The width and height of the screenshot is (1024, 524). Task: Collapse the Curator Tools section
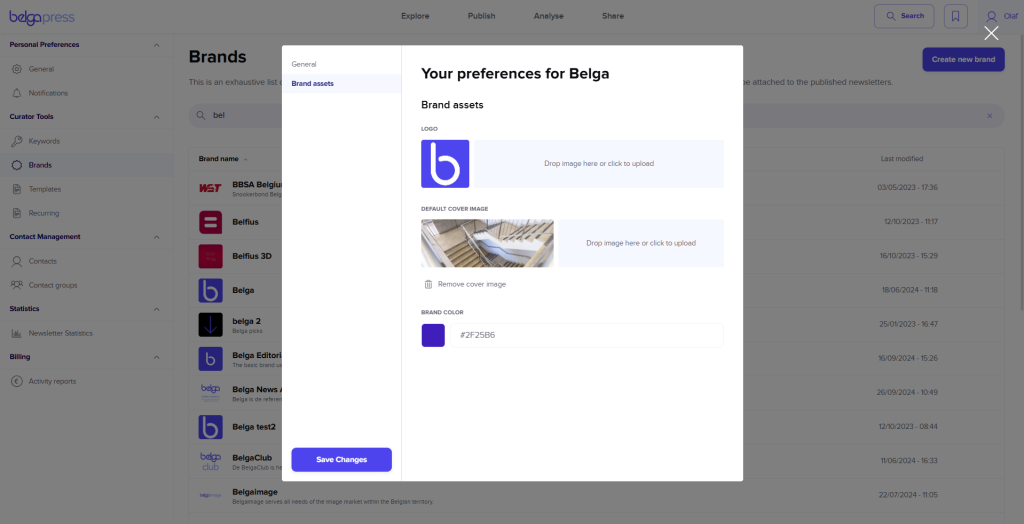(x=156, y=117)
